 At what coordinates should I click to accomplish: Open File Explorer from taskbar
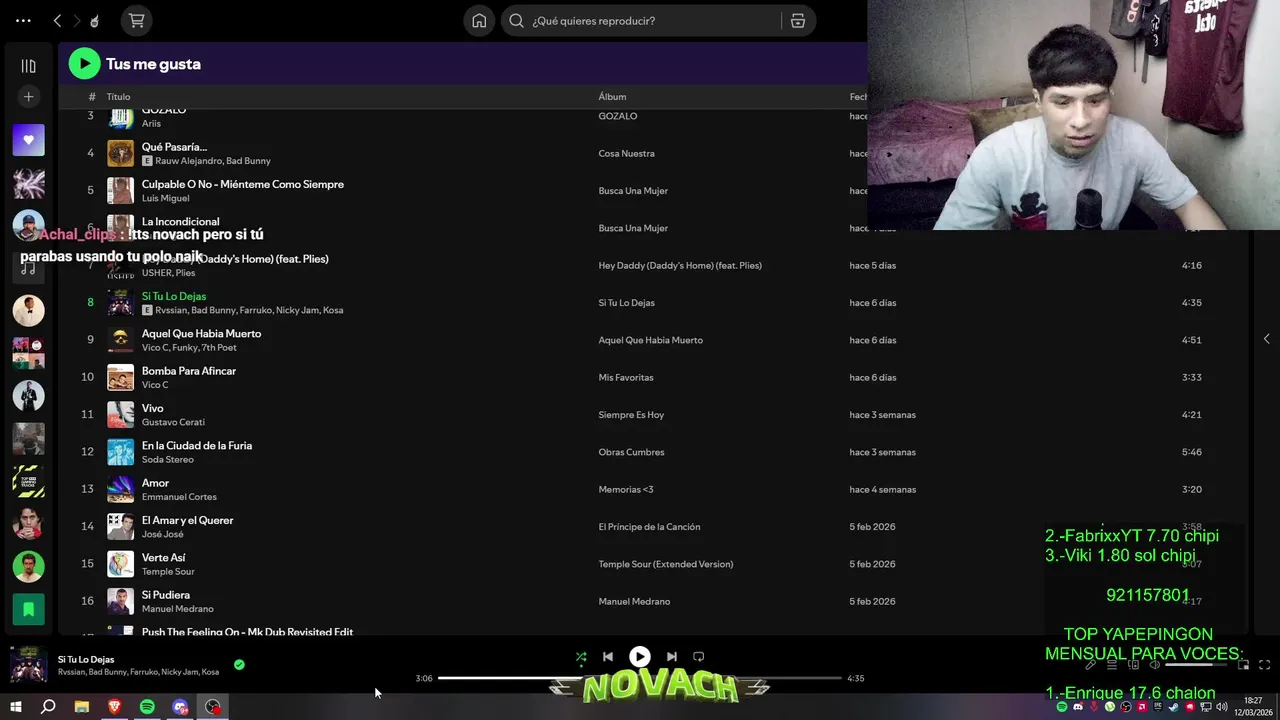[x=82, y=707]
